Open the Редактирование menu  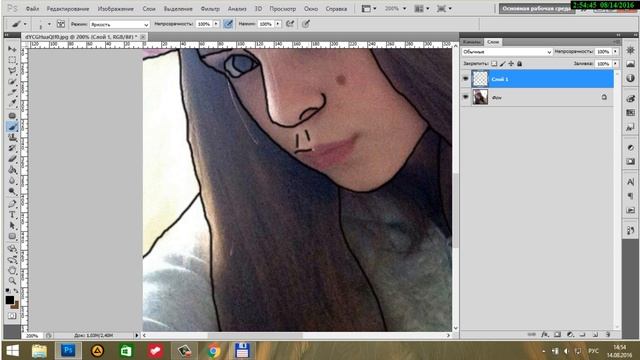(x=68, y=9)
